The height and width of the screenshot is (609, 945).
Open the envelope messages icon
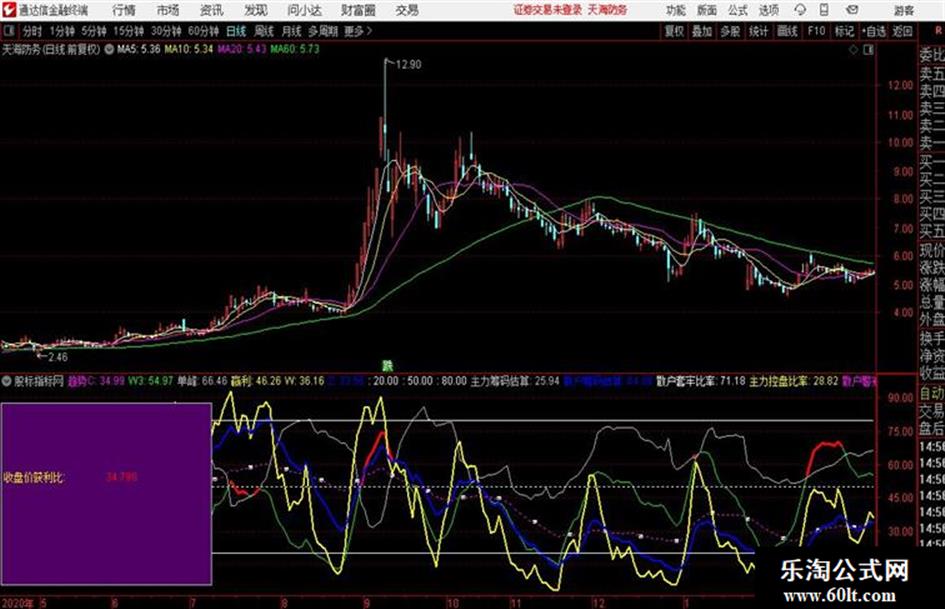[x=852, y=10]
